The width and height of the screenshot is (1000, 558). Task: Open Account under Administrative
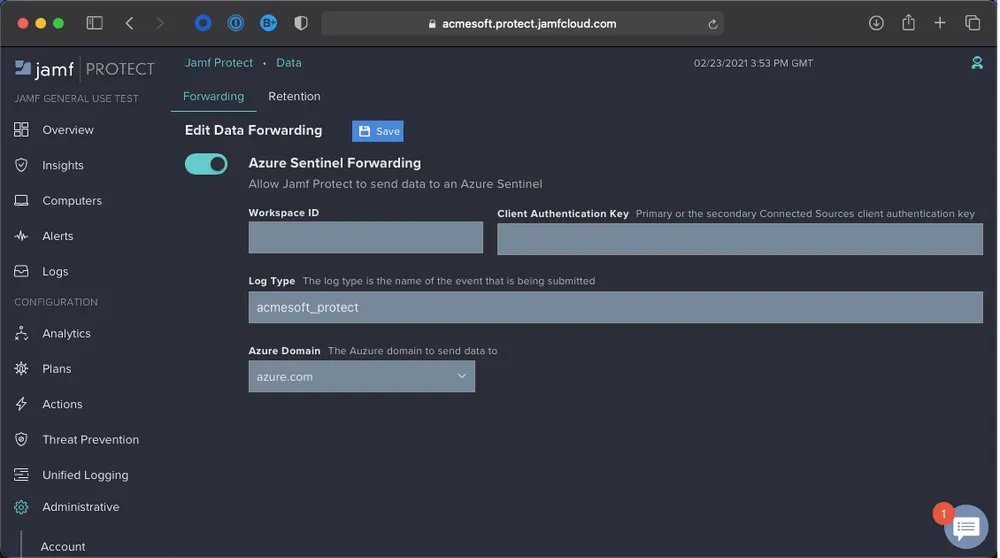click(62, 547)
